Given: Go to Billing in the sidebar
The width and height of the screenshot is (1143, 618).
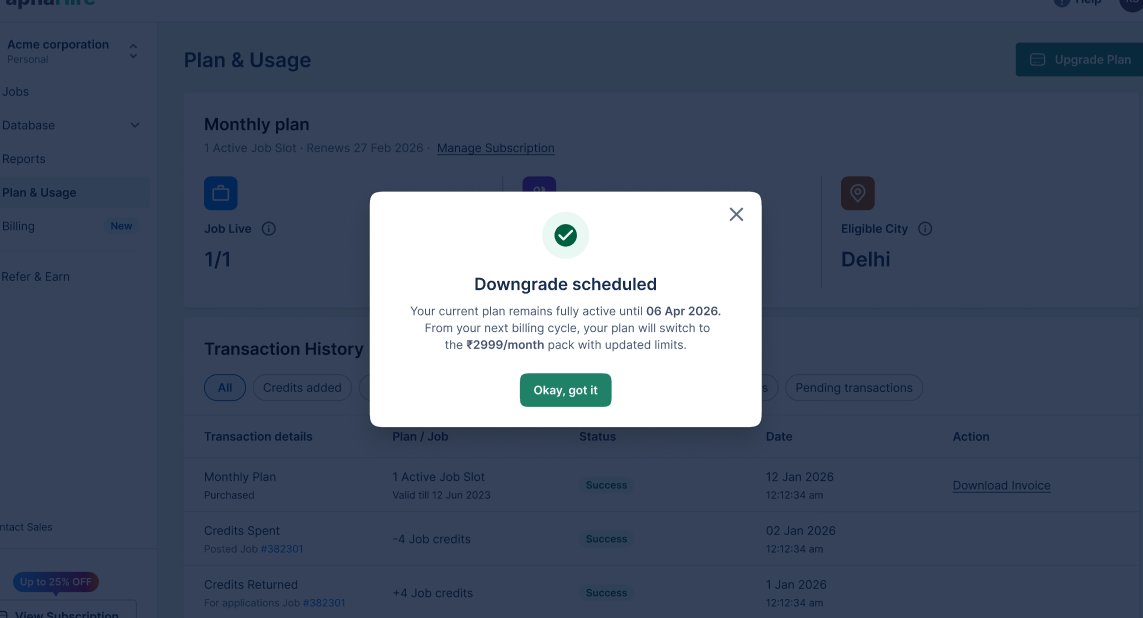Looking at the screenshot, I should click(x=18, y=227).
